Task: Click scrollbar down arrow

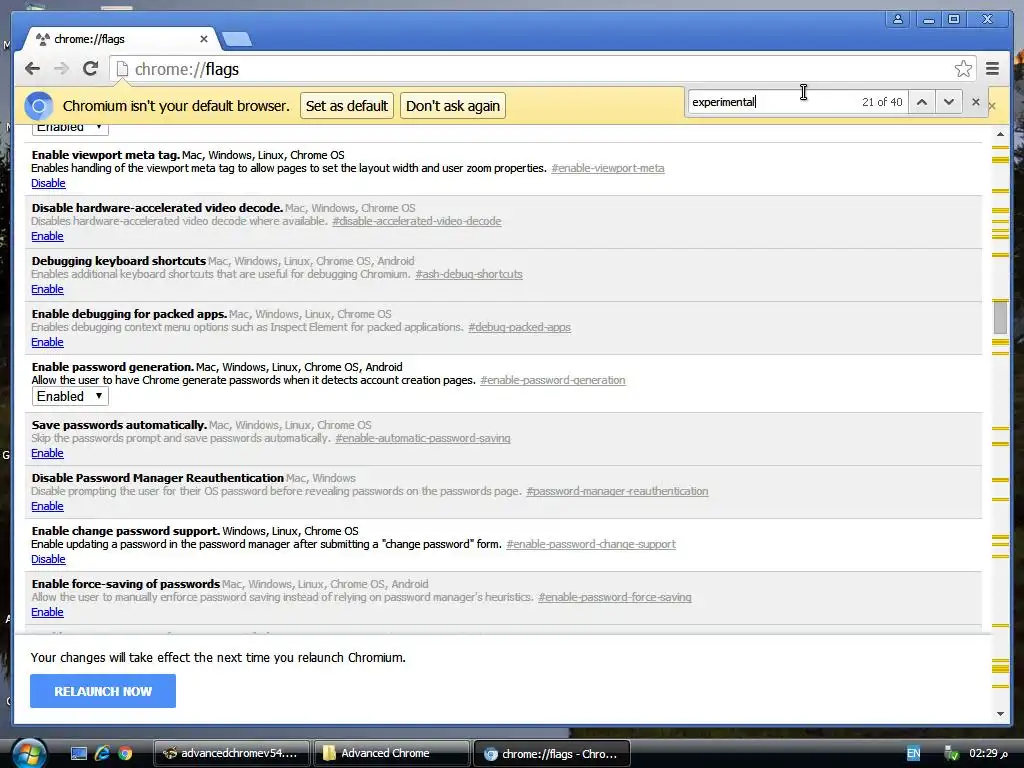Action: (x=1000, y=714)
